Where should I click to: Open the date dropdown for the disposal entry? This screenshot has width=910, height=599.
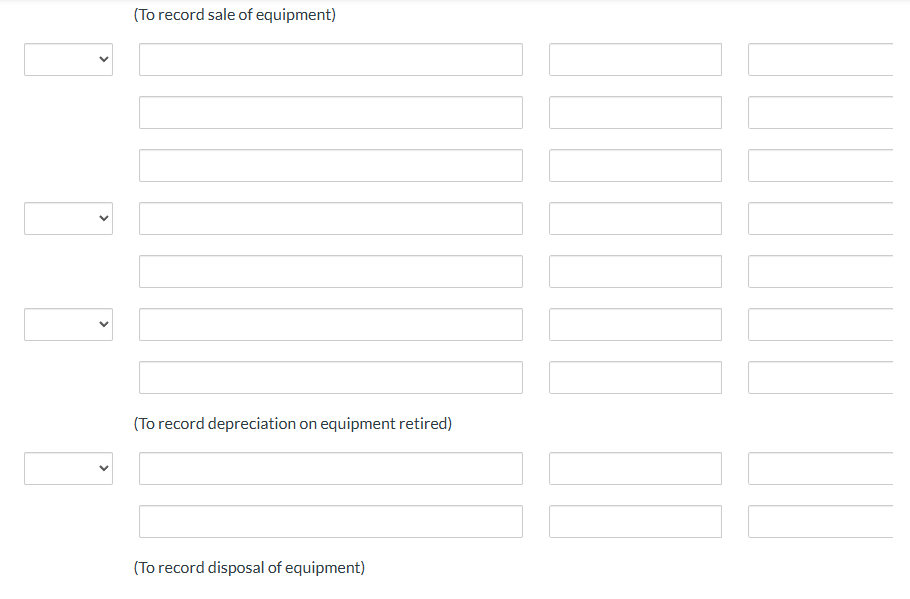[x=68, y=468]
